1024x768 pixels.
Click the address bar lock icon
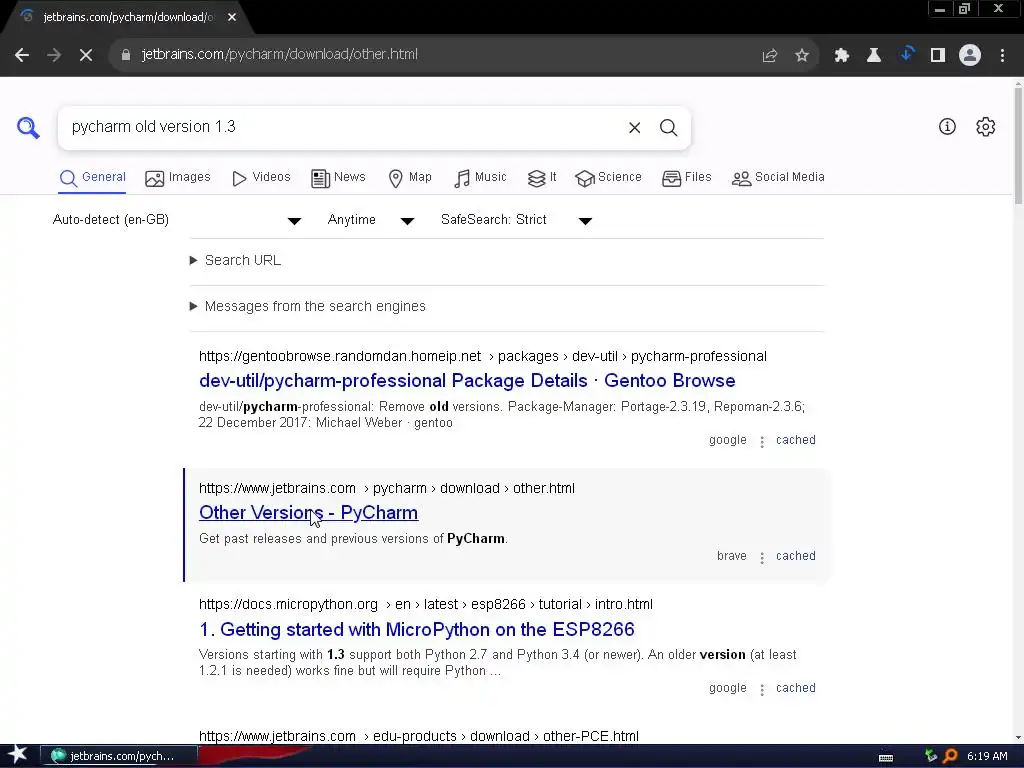[126, 55]
